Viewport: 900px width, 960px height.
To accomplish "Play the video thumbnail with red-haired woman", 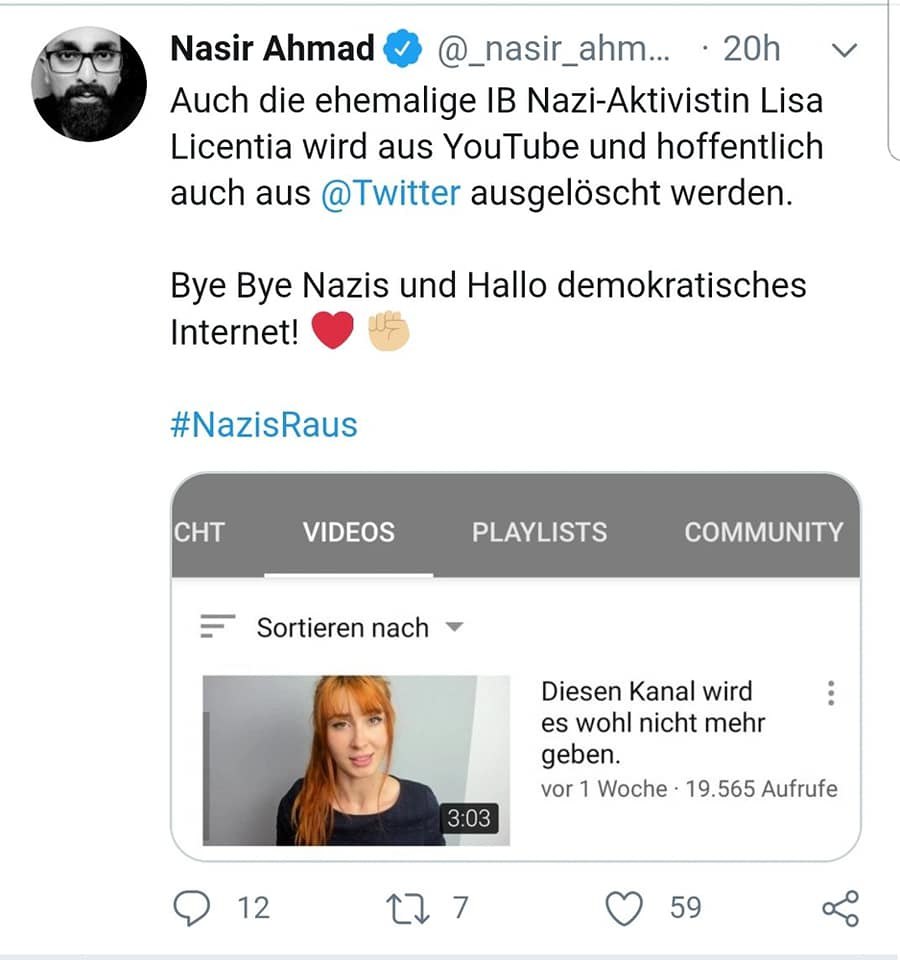I will 356,760.
